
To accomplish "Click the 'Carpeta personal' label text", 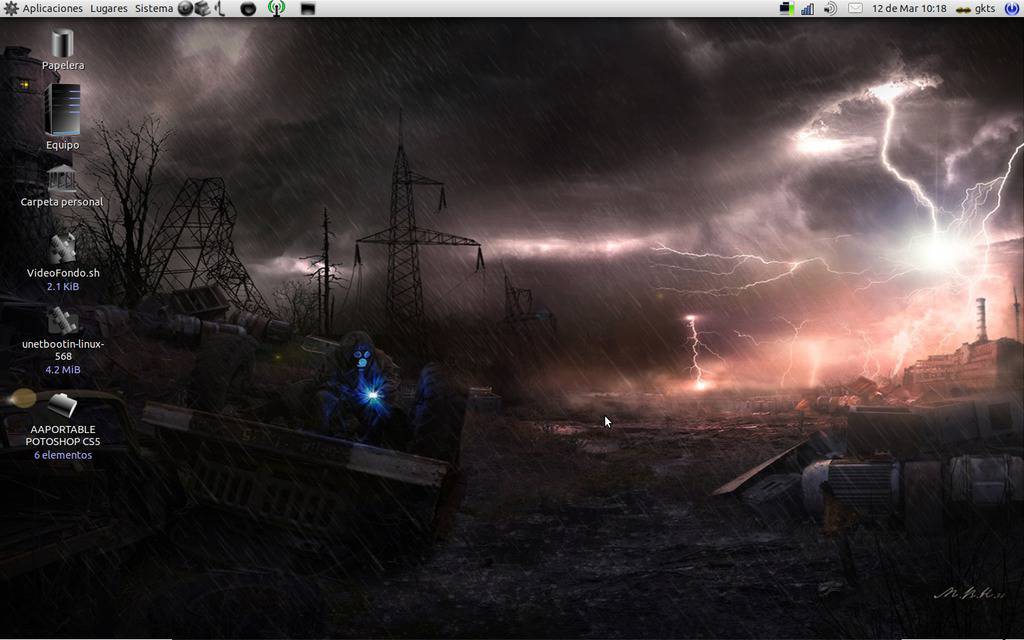I will click(62, 202).
